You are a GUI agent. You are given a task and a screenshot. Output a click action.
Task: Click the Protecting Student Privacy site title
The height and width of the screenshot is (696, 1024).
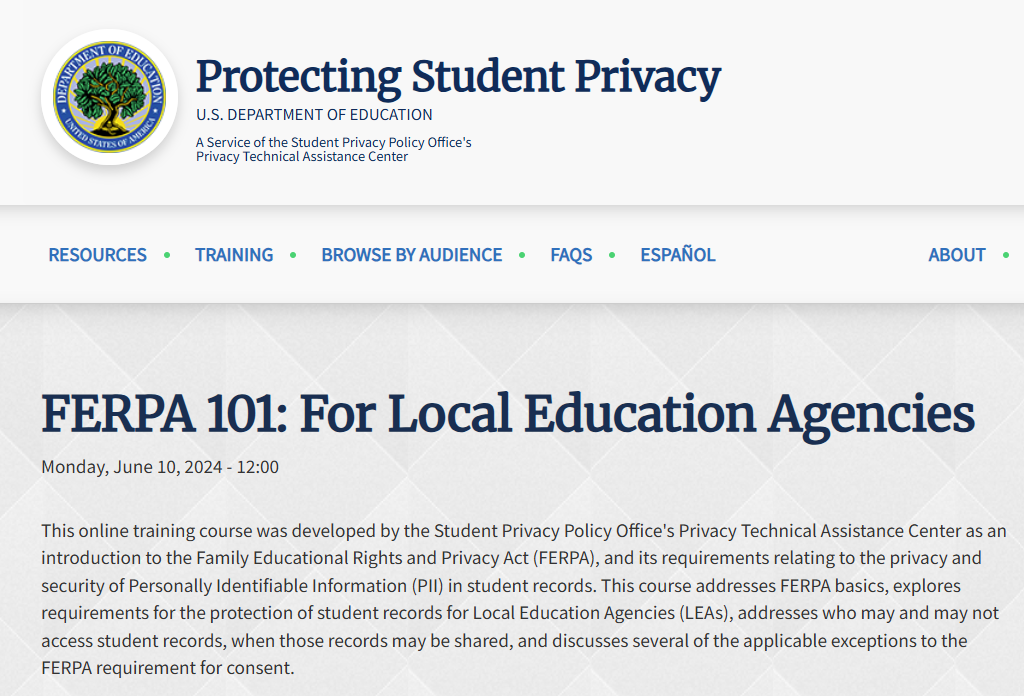pyautogui.click(x=457, y=76)
